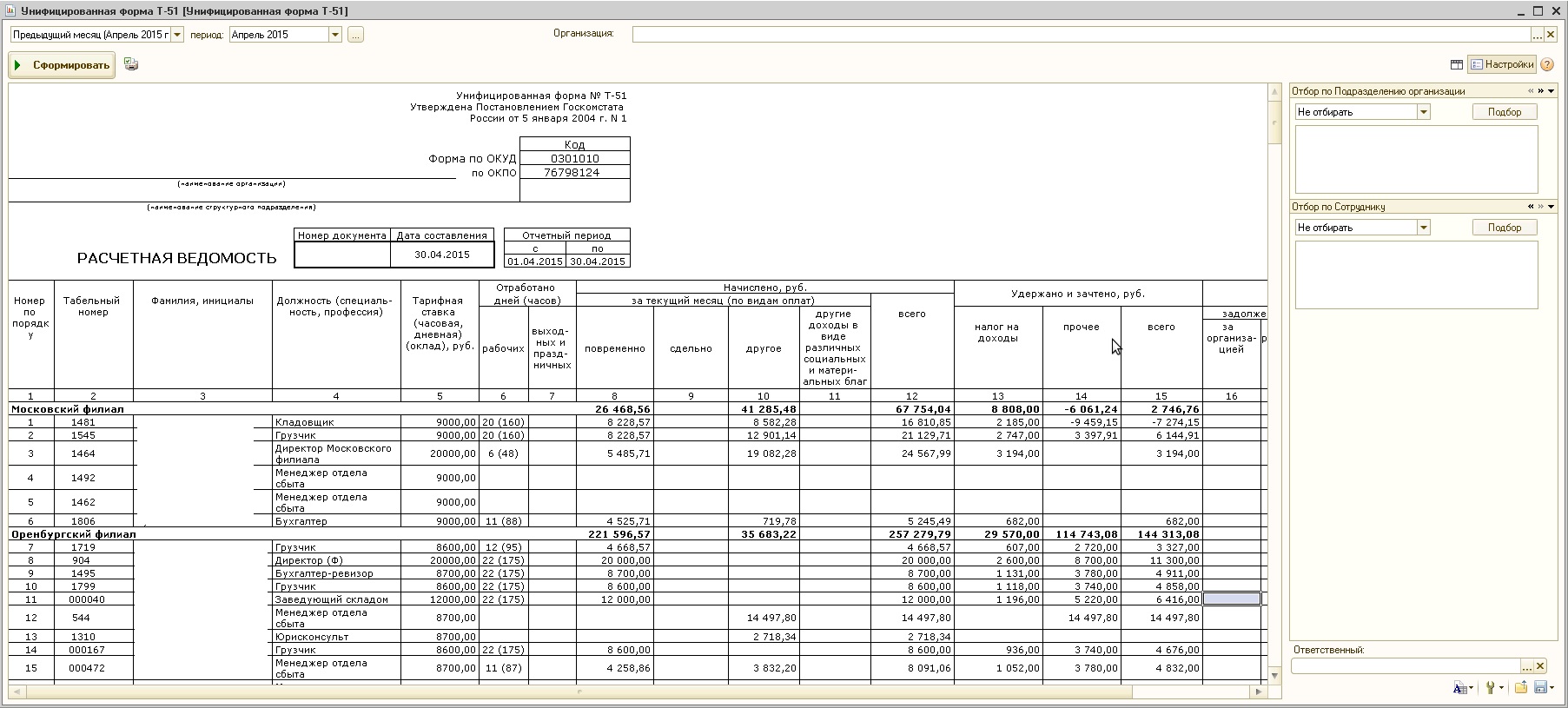The height and width of the screenshot is (708, 1568).
Task: Open dropdown arrow beside the wrench icon
Action: click(1501, 689)
